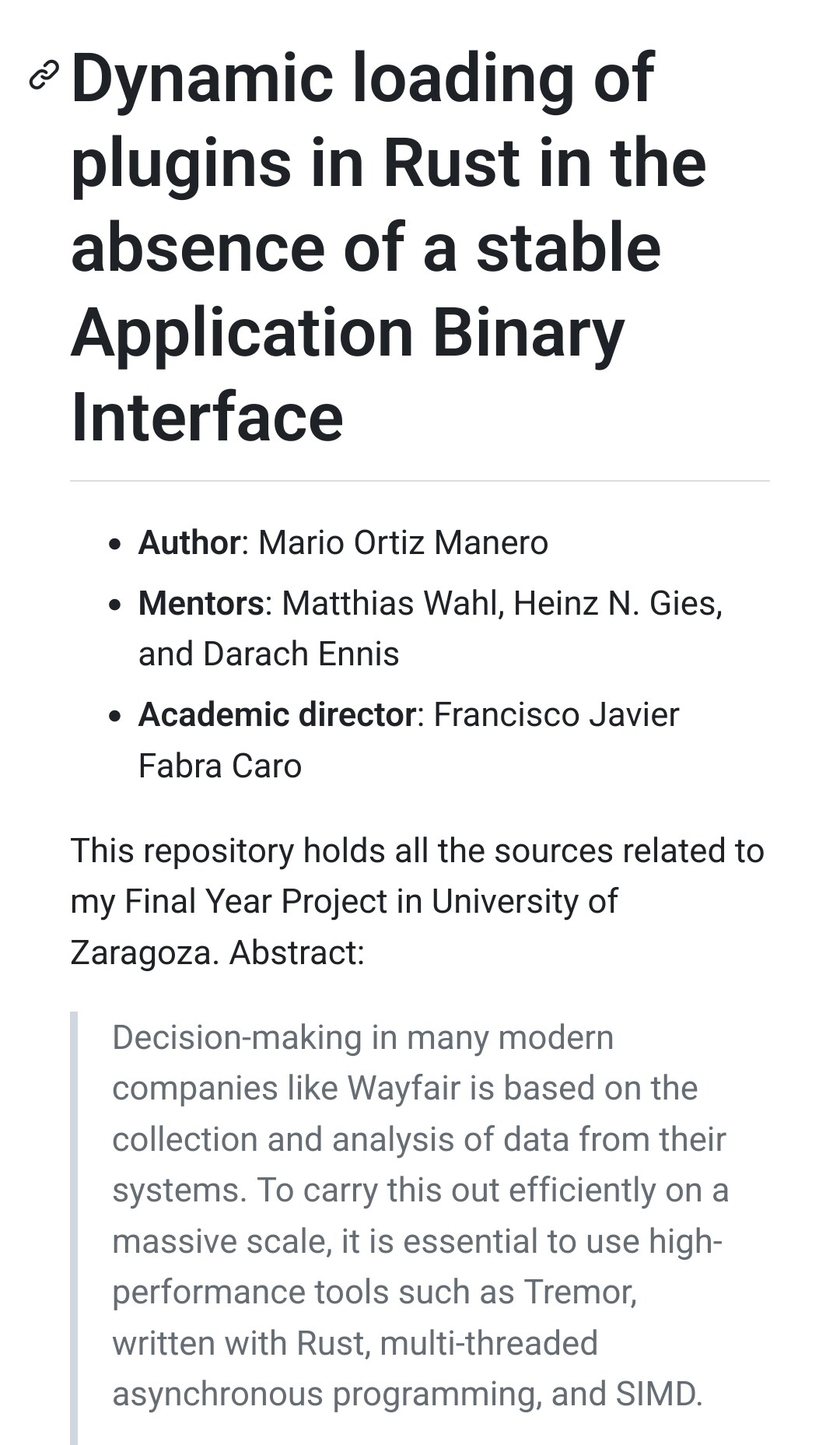This screenshot has width=840, height=1445.
Task: Click the anchor link icon beside the heading
Action: 44,75
